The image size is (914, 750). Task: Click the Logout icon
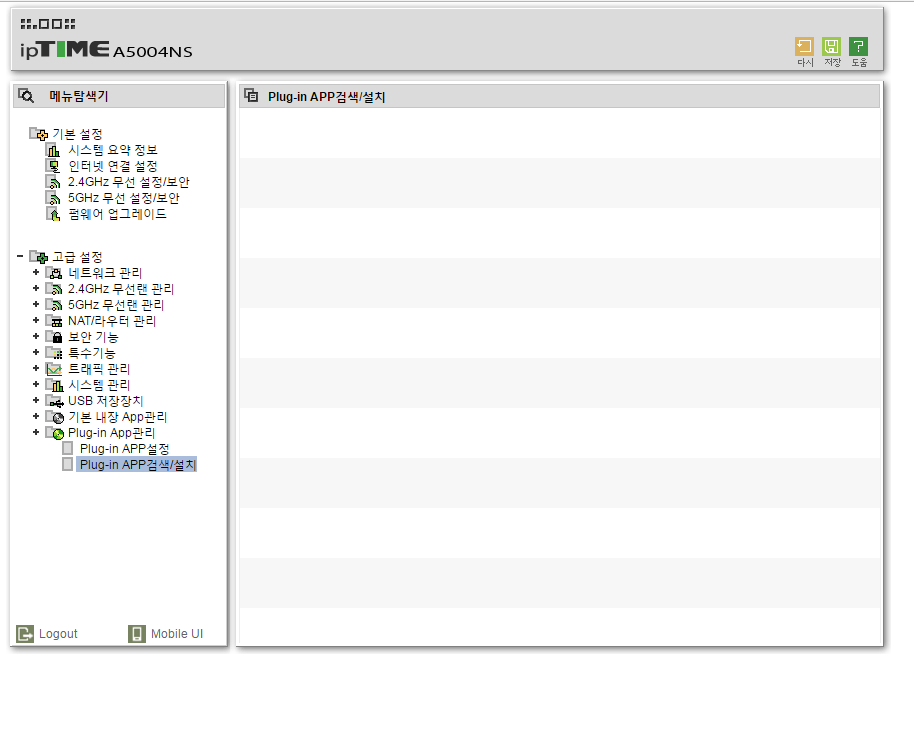(x=25, y=633)
